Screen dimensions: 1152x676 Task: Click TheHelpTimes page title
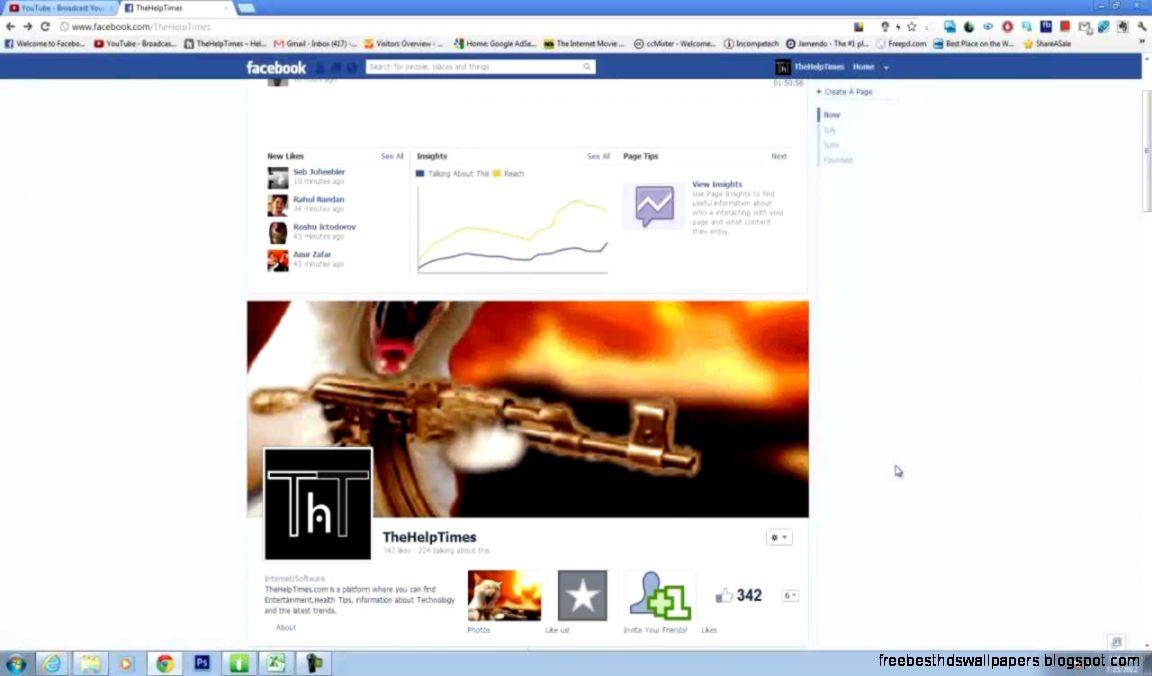click(x=429, y=538)
